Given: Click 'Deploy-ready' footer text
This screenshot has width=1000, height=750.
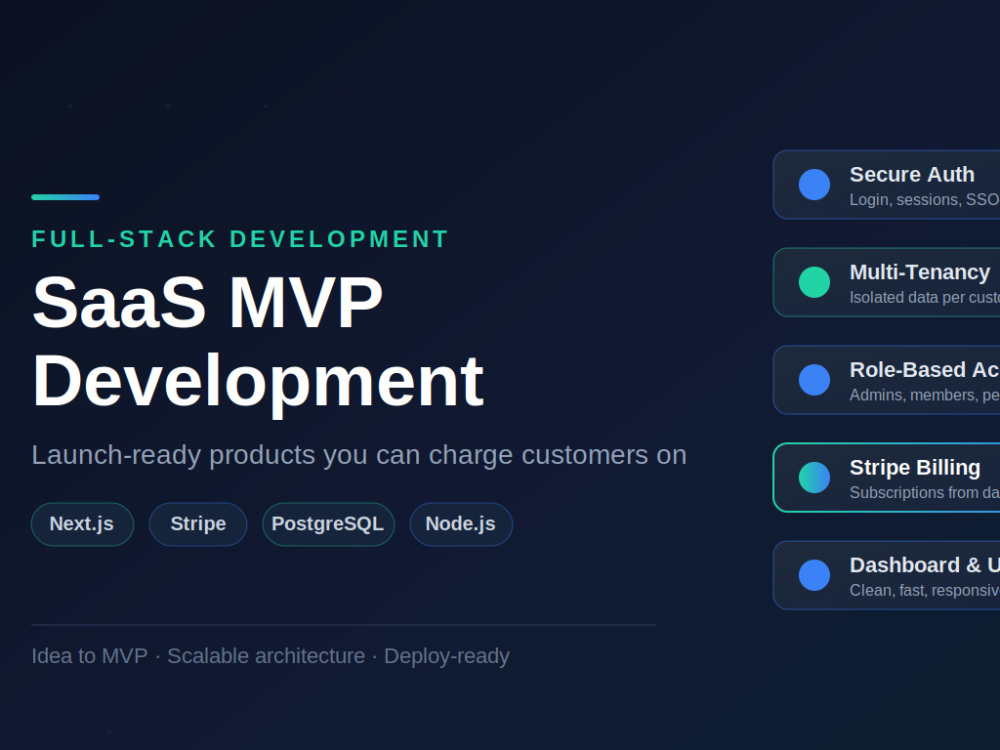Looking at the screenshot, I should (x=446, y=656).
